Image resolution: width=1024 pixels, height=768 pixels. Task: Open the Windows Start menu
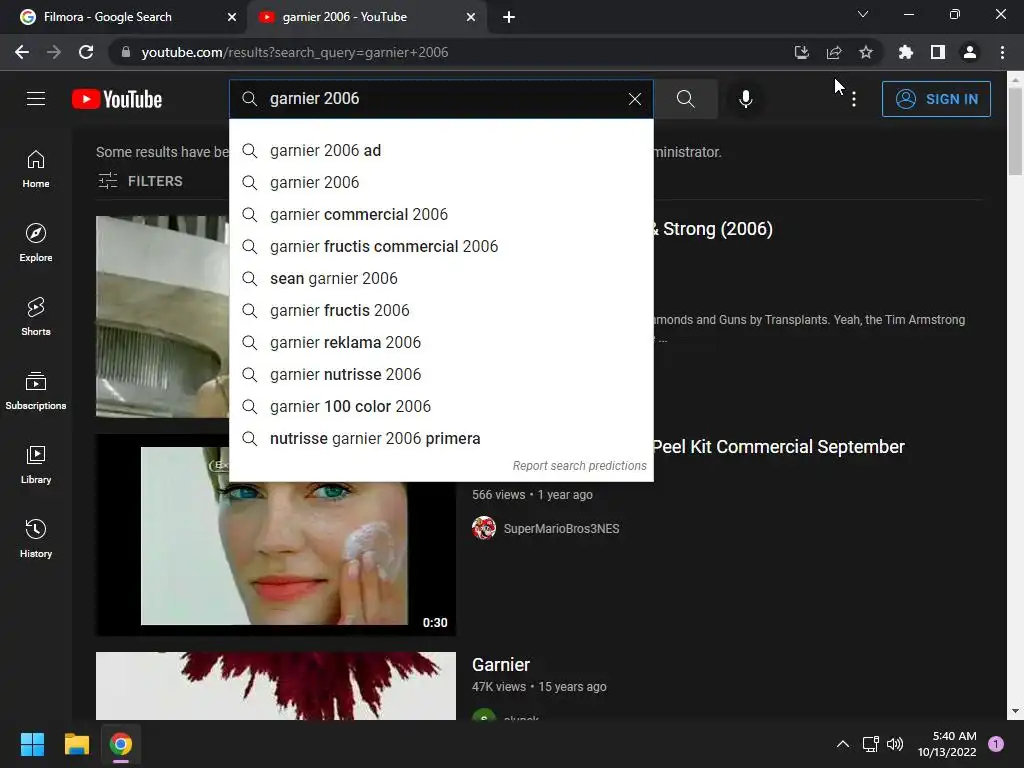(32, 744)
